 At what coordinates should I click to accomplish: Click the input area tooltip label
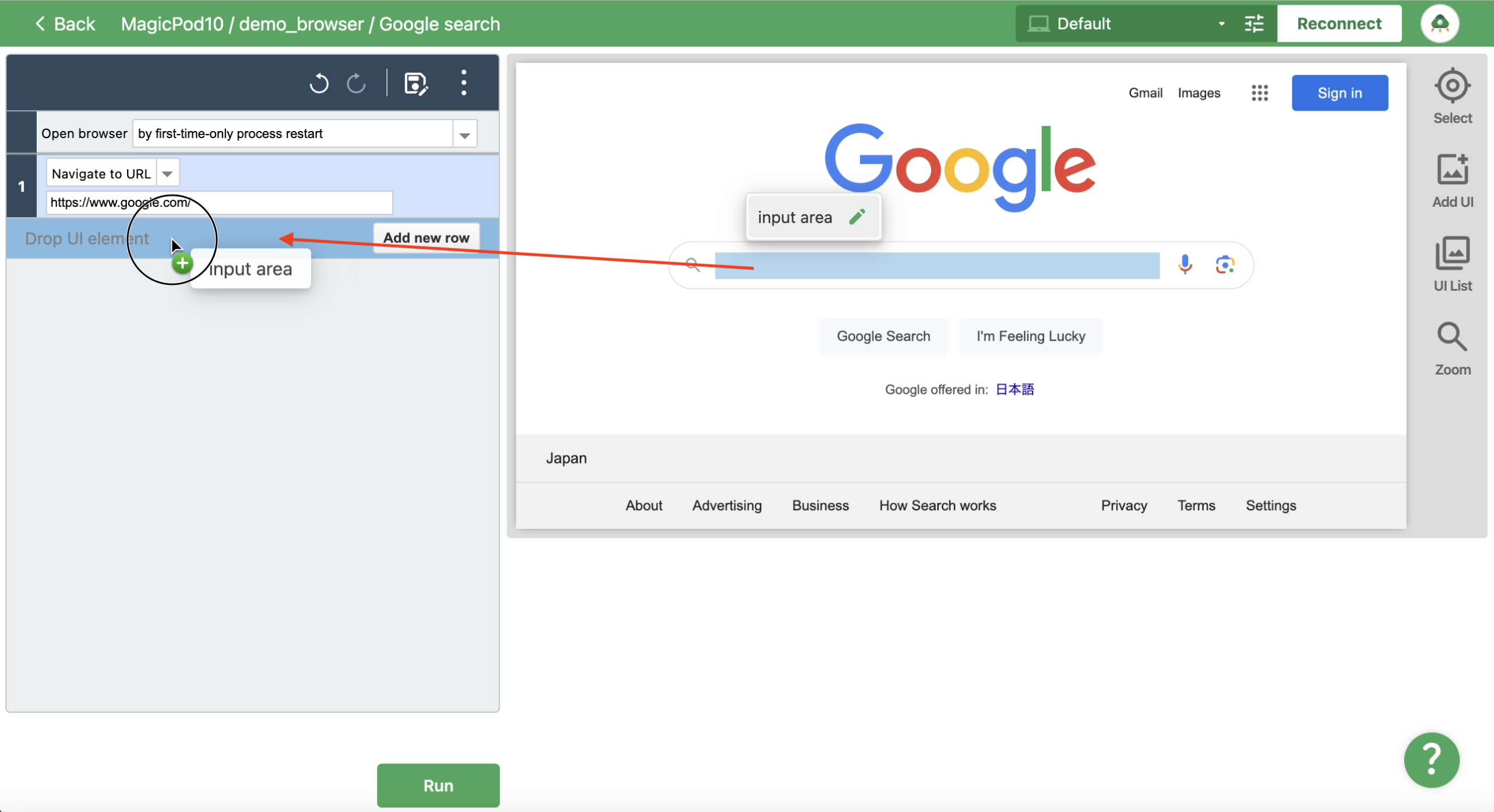pos(795,217)
